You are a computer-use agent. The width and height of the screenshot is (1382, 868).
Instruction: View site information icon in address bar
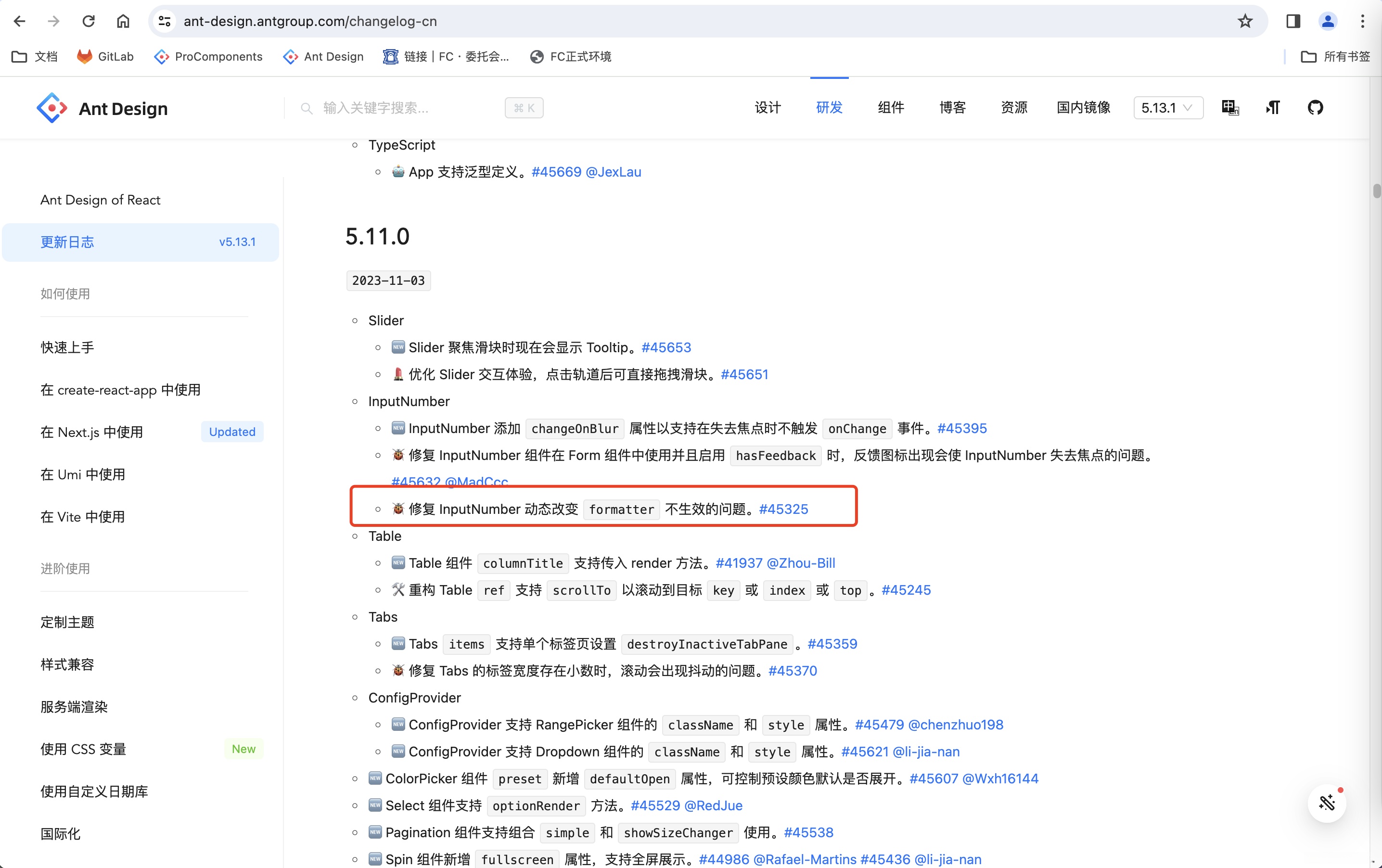pyautogui.click(x=165, y=21)
